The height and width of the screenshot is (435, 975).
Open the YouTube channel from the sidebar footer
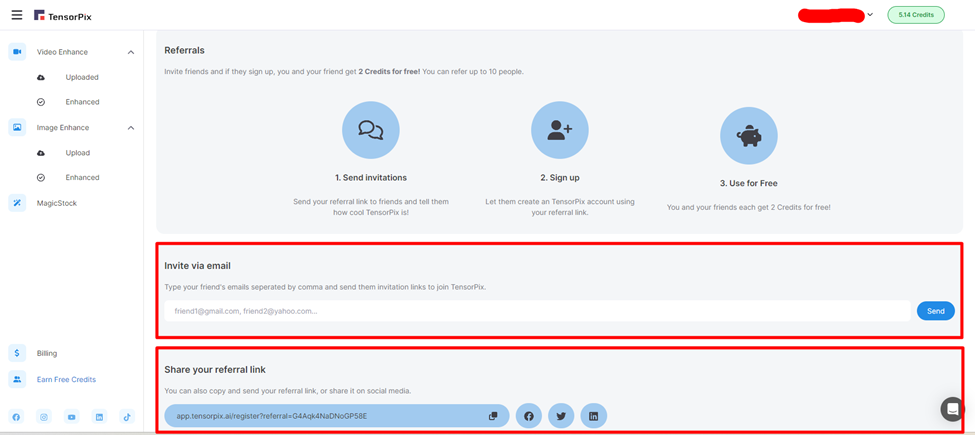pos(72,417)
